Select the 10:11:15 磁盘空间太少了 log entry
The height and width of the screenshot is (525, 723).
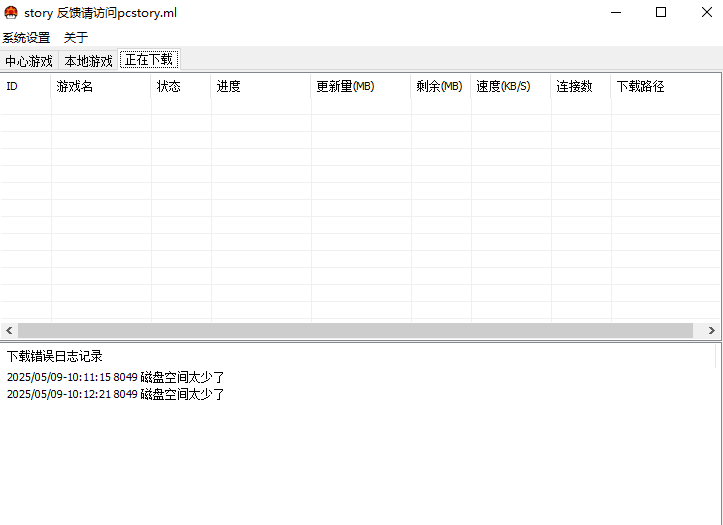(115, 378)
